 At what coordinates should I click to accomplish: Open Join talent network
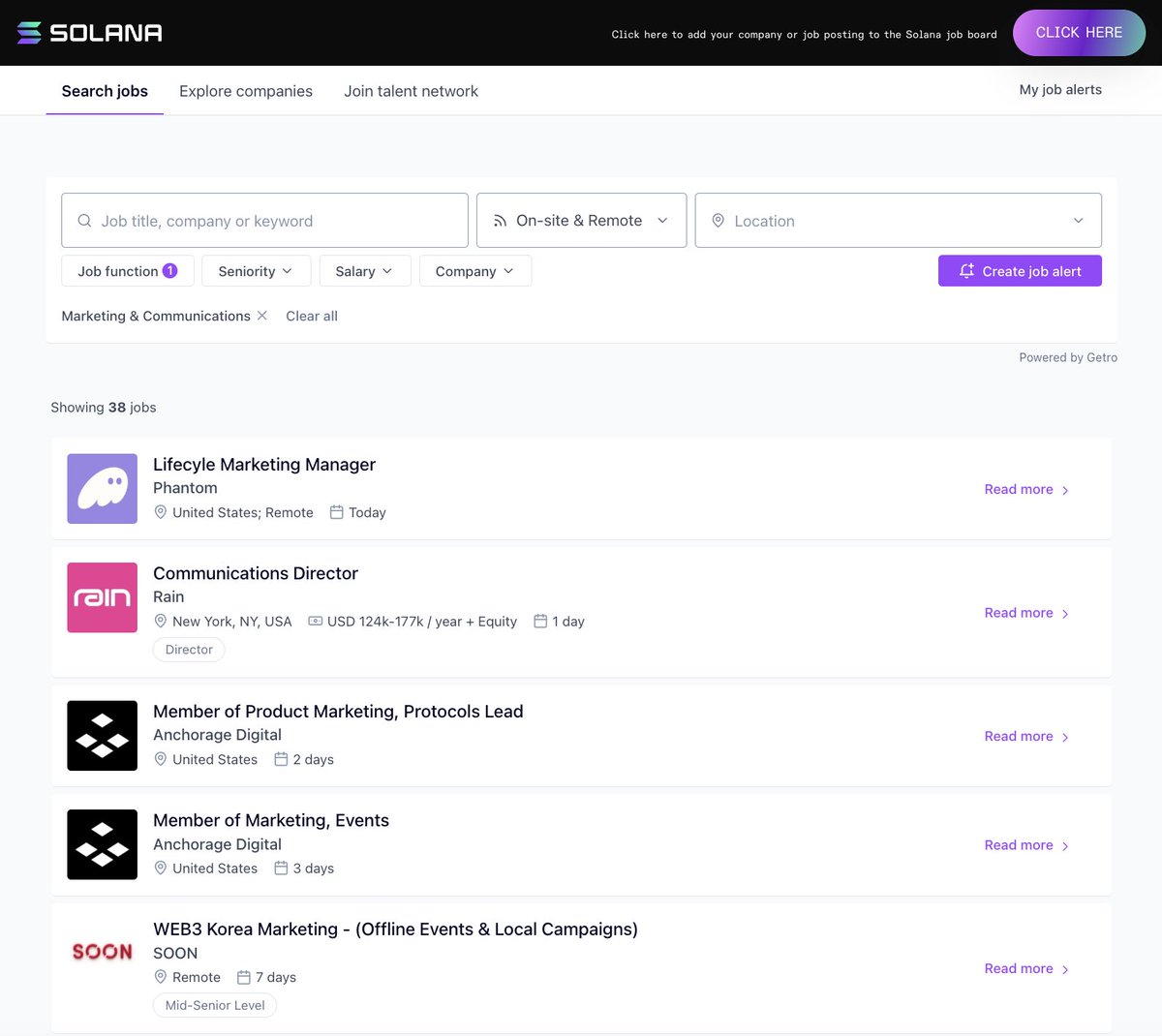click(x=411, y=90)
